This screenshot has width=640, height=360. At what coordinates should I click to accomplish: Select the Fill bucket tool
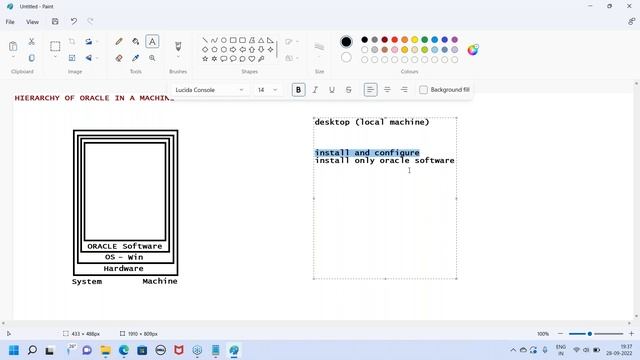click(x=136, y=42)
